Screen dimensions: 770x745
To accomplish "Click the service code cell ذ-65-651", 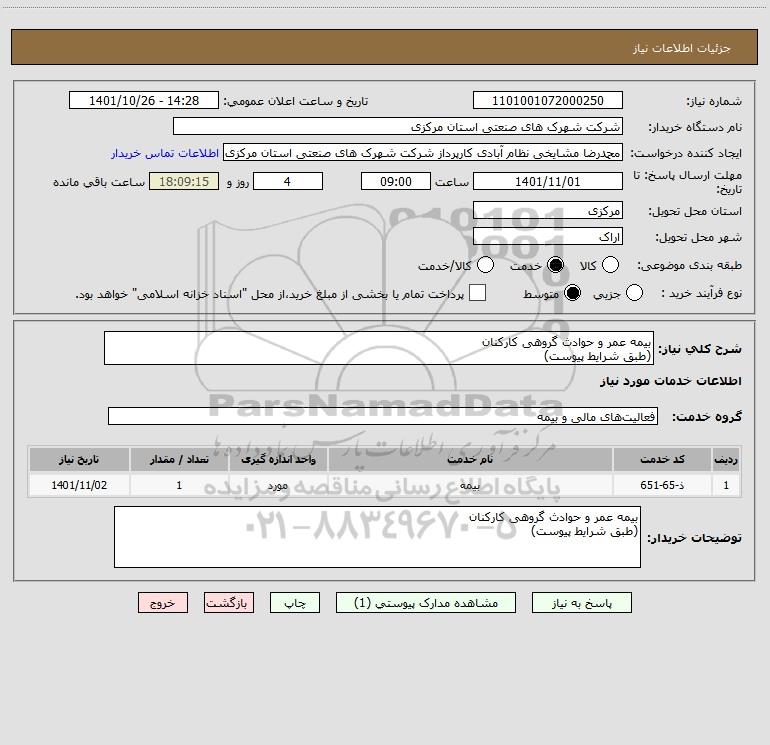I will pyautogui.click(x=661, y=485).
